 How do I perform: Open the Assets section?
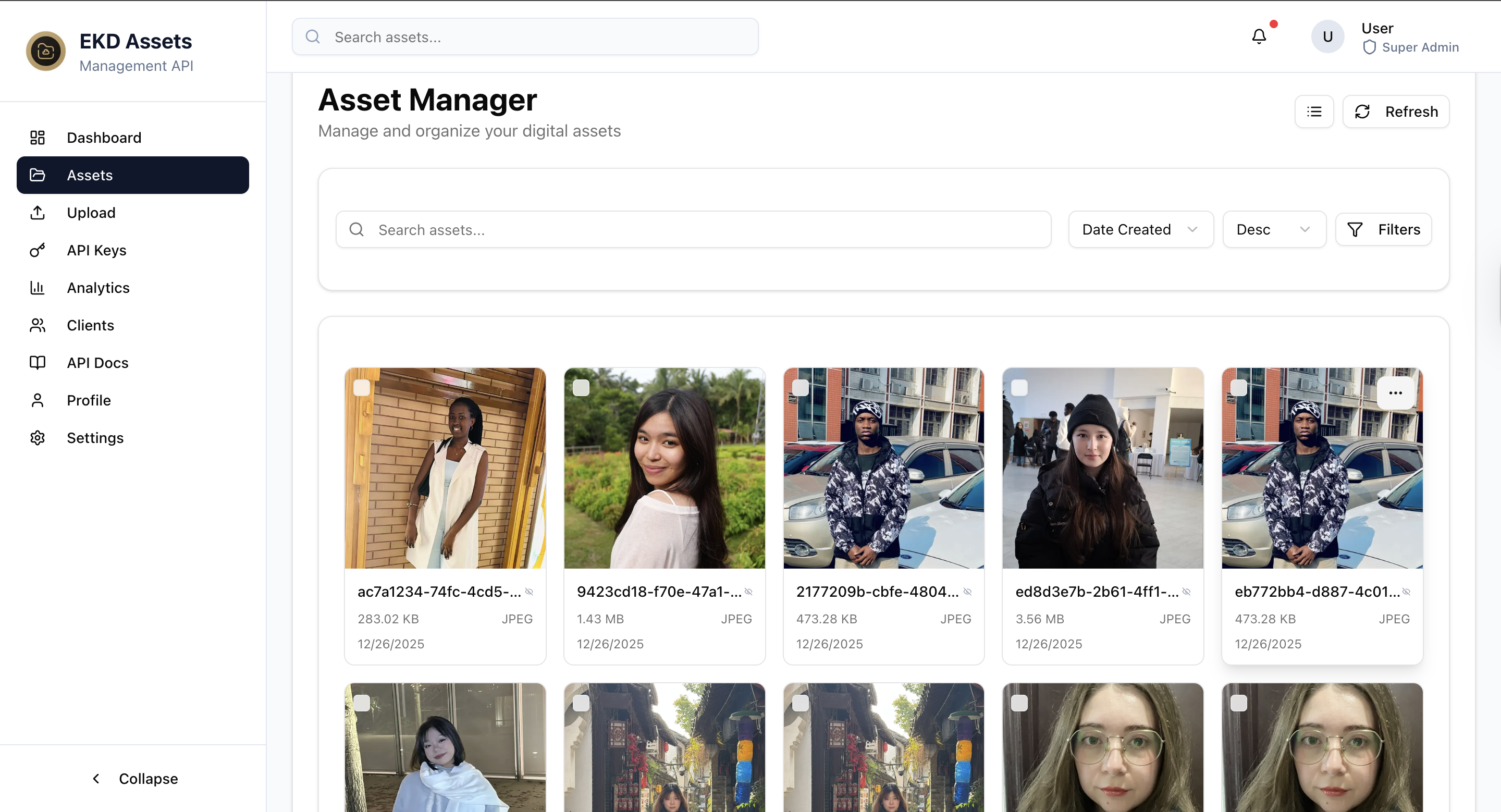coord(133,175)
